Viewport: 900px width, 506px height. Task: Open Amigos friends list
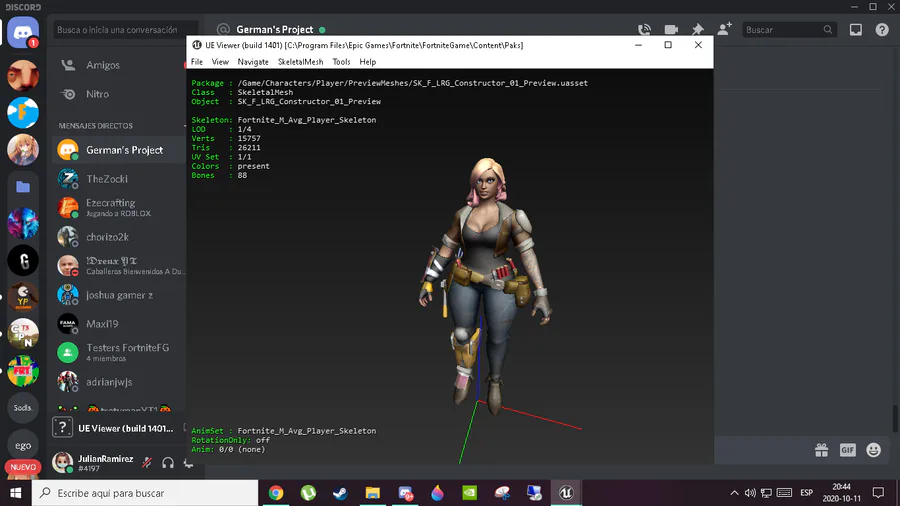[118, 65]
